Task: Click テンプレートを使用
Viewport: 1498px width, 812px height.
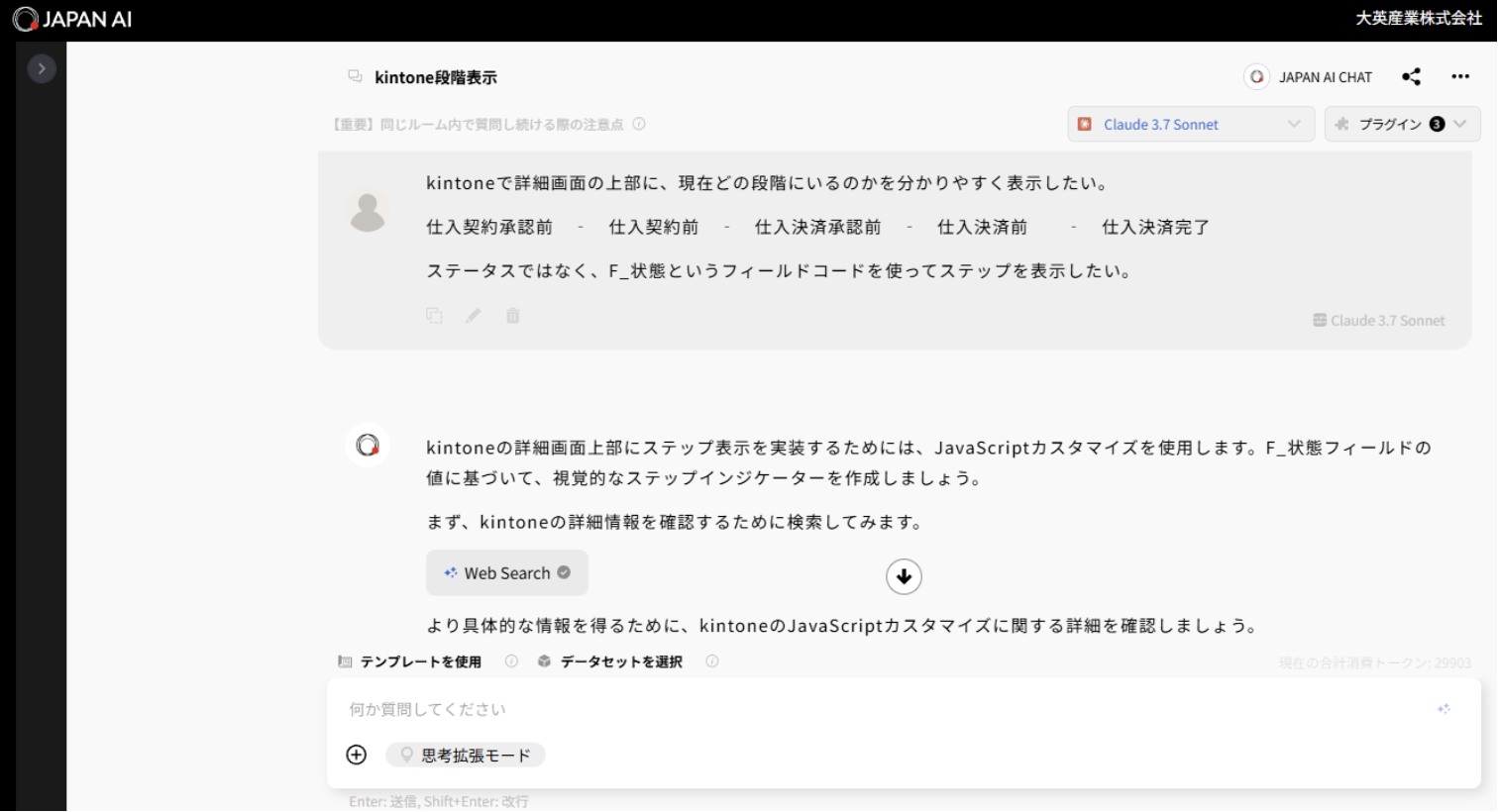Action: pyautogui.click(x=410, y=661)
